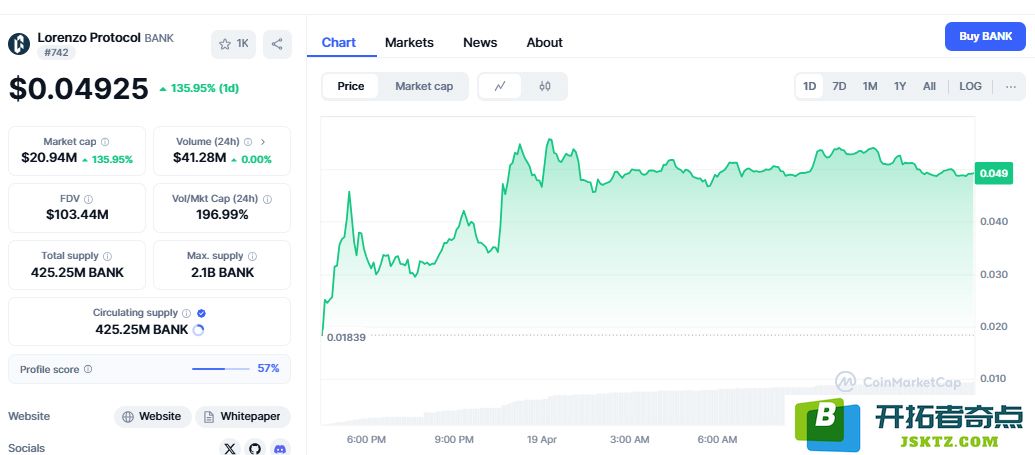This screenshot has height=455, width=1035.
Task: Click the 57% profile score value
Action: pyautogui.click(x=268, y=368)
